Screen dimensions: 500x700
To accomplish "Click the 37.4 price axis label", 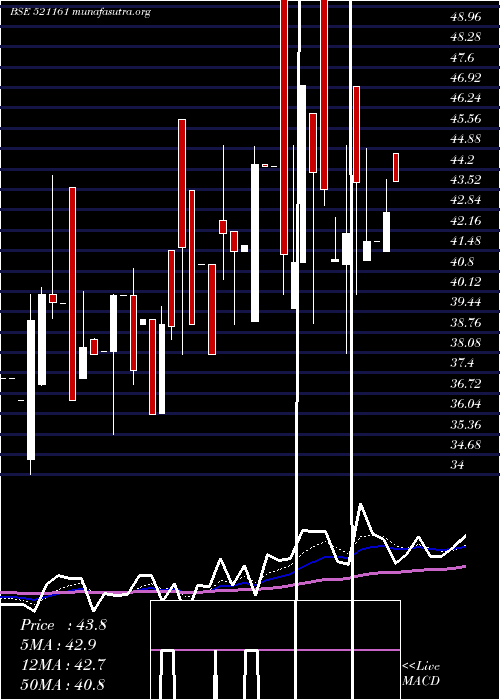I will pyautogui.click(x=462, y=363).
